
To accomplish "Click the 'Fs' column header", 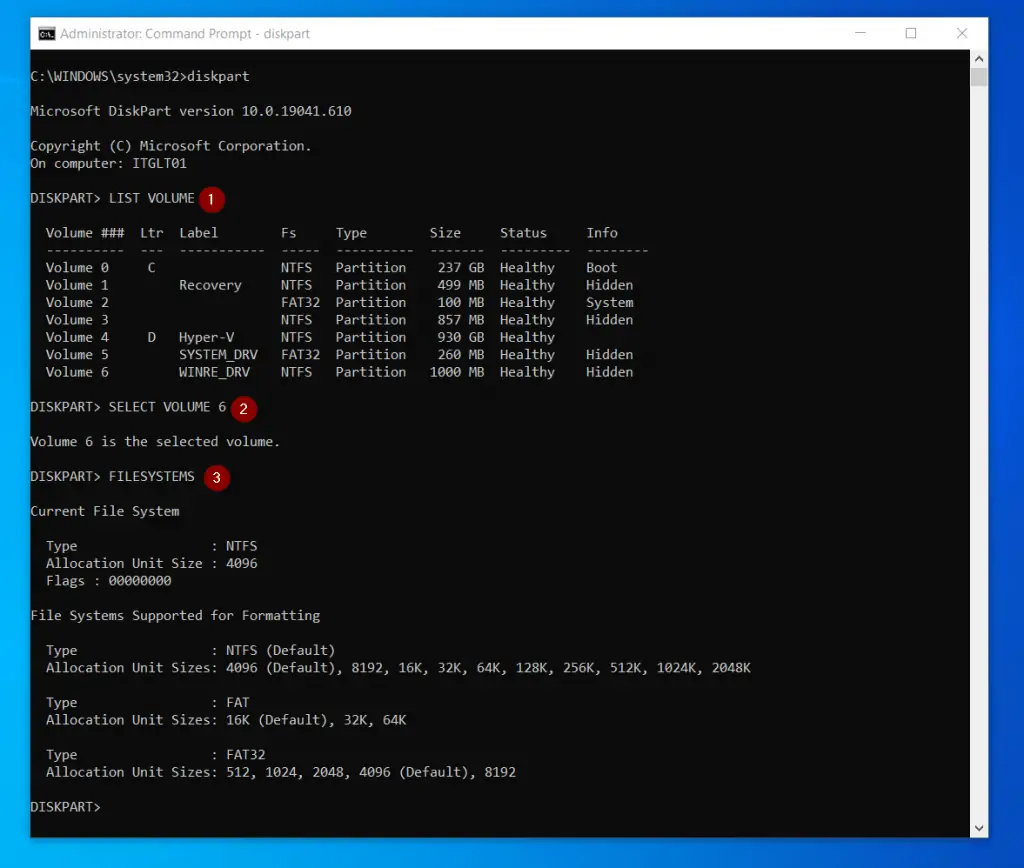I will pos(289,233).
